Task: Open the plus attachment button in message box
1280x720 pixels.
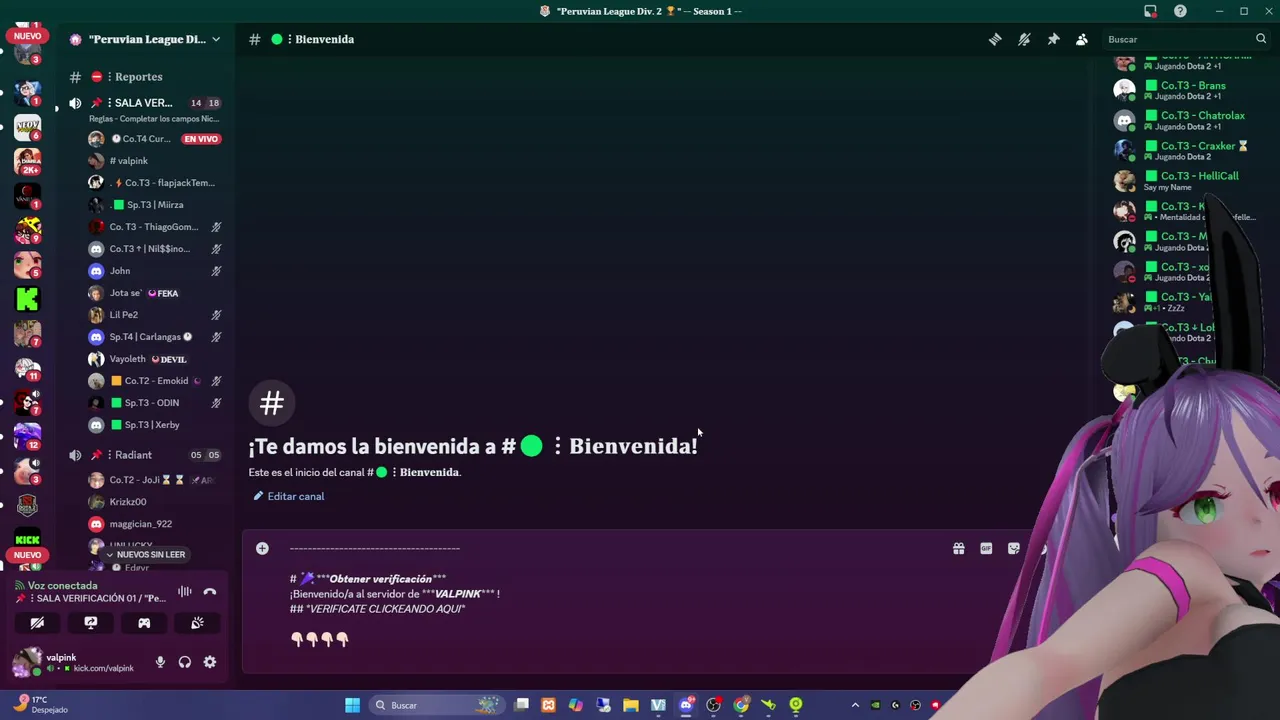Action: [x=262, y=548]
